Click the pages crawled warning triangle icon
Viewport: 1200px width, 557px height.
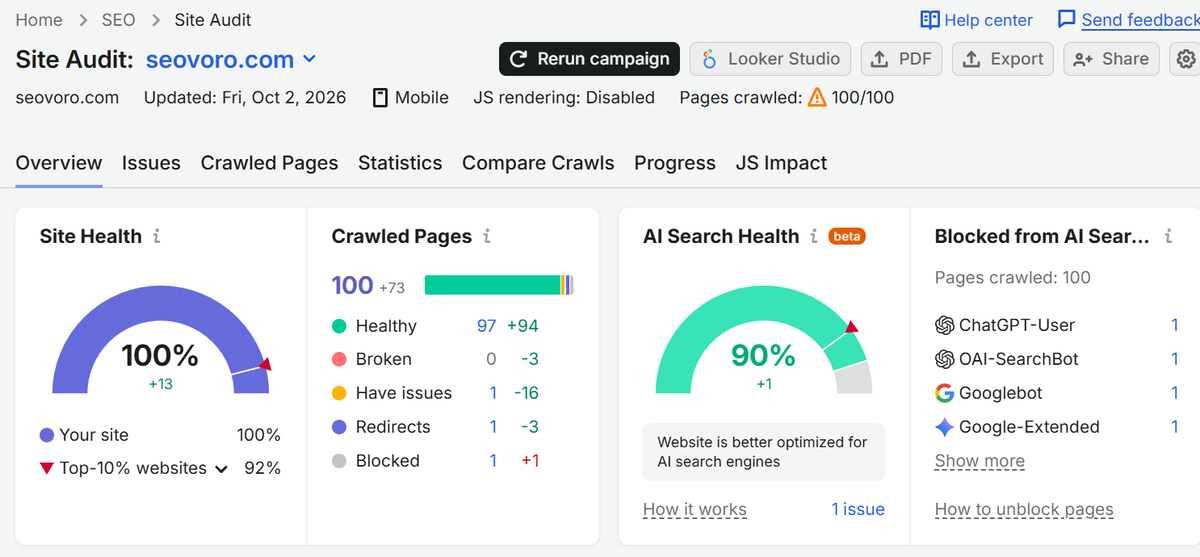817,97
